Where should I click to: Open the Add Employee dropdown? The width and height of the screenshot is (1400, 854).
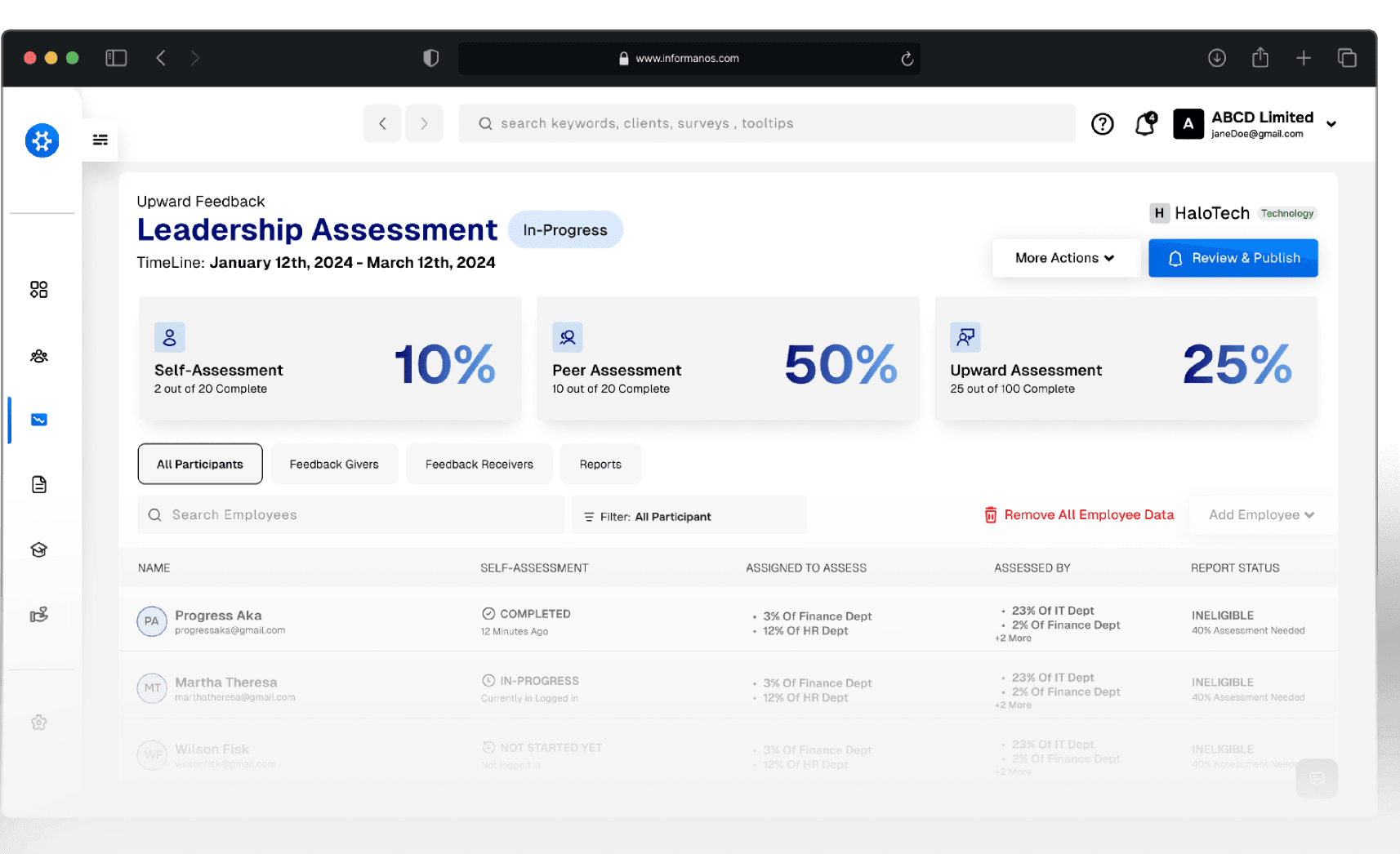pos(1261,514)
